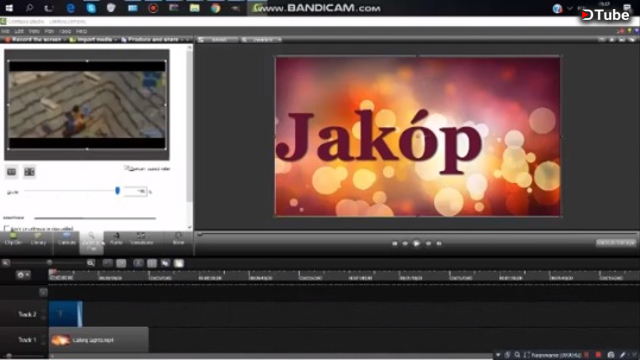The height and width of the screenshot is (360, 640).
Task: Click the timeline zoom slider handle
Action: [49, 263]
